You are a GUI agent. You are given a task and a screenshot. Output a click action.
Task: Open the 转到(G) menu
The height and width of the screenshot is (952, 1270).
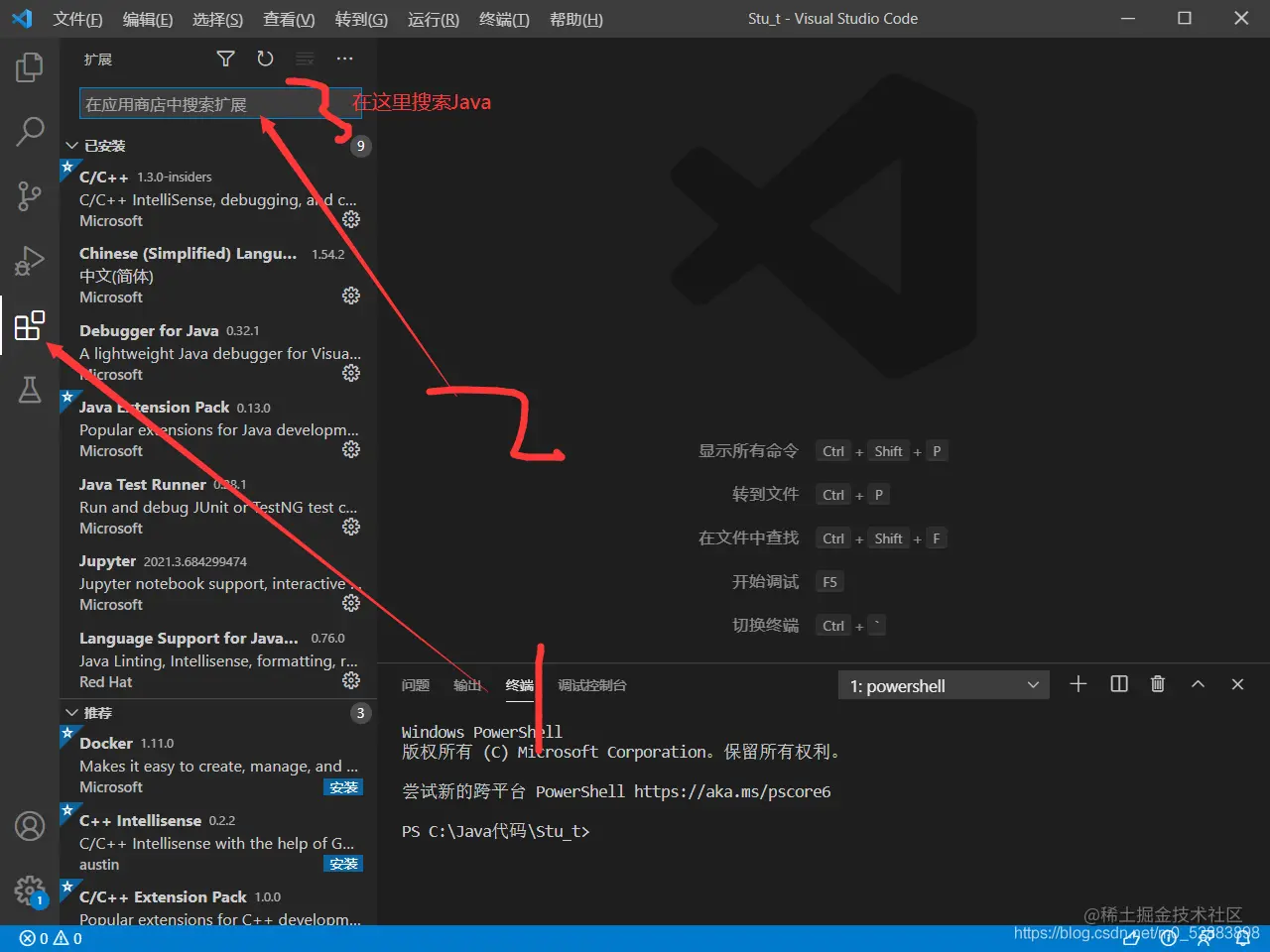(361, 19)
